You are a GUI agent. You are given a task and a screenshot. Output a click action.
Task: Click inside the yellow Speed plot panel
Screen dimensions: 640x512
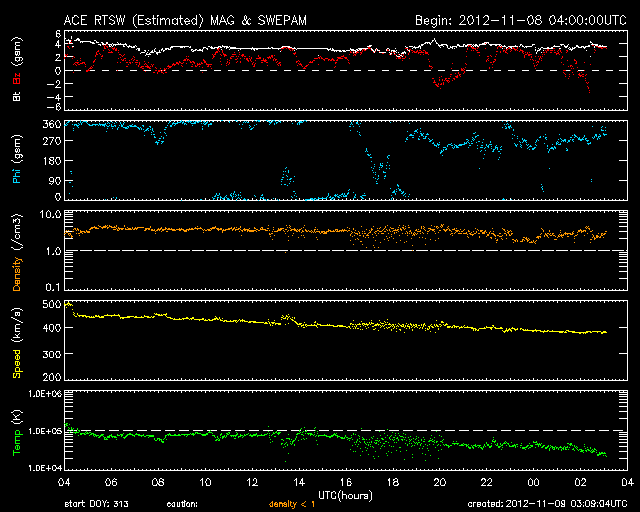click(x=346, y=340)
